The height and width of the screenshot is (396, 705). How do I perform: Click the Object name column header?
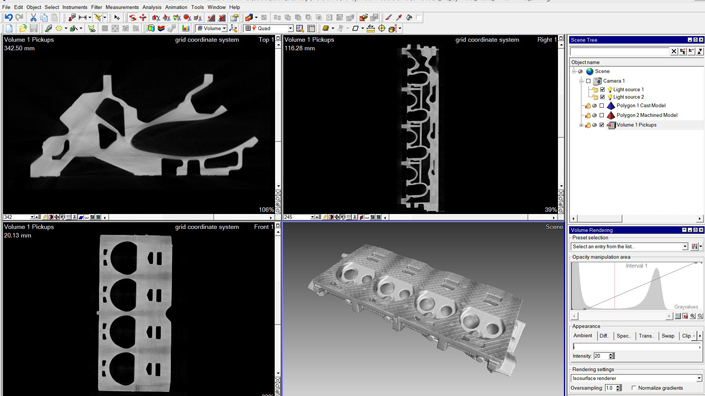636,62
